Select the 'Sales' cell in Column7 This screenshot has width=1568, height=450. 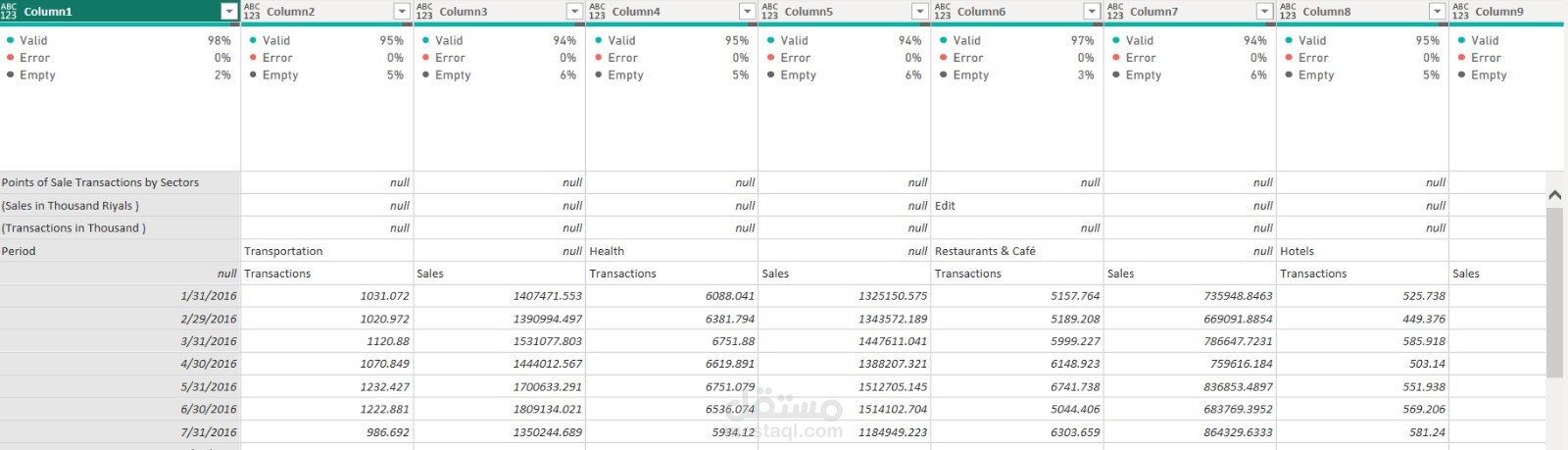point(1190,274)
